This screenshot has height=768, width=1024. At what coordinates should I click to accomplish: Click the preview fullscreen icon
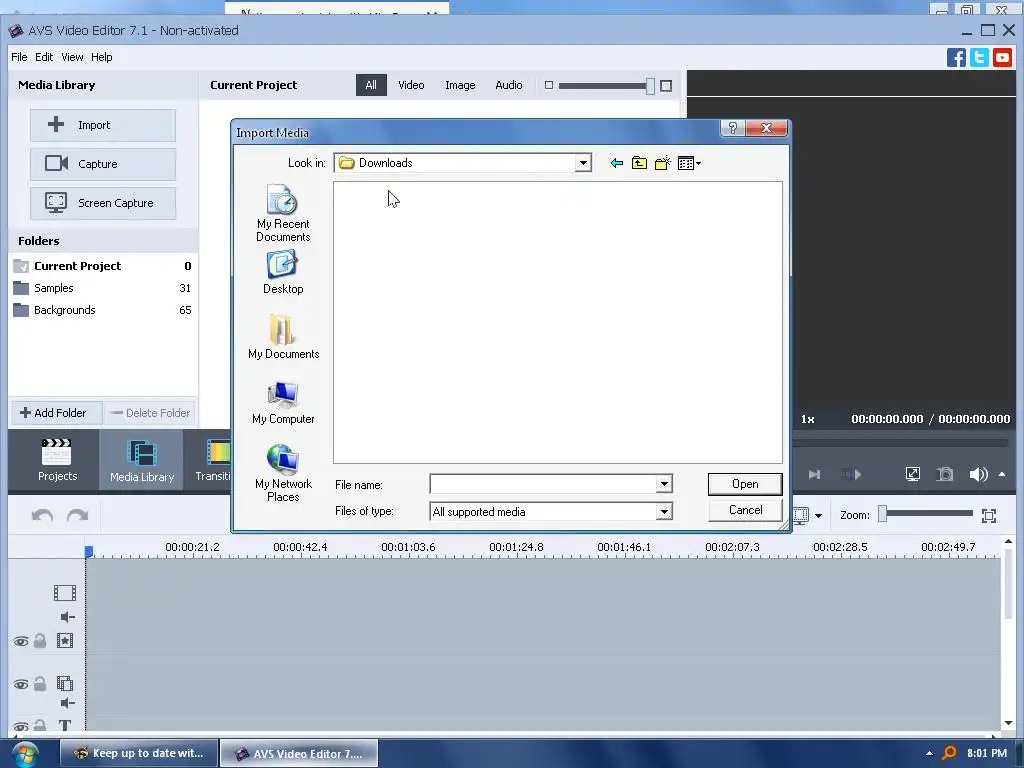coord(912,474)
